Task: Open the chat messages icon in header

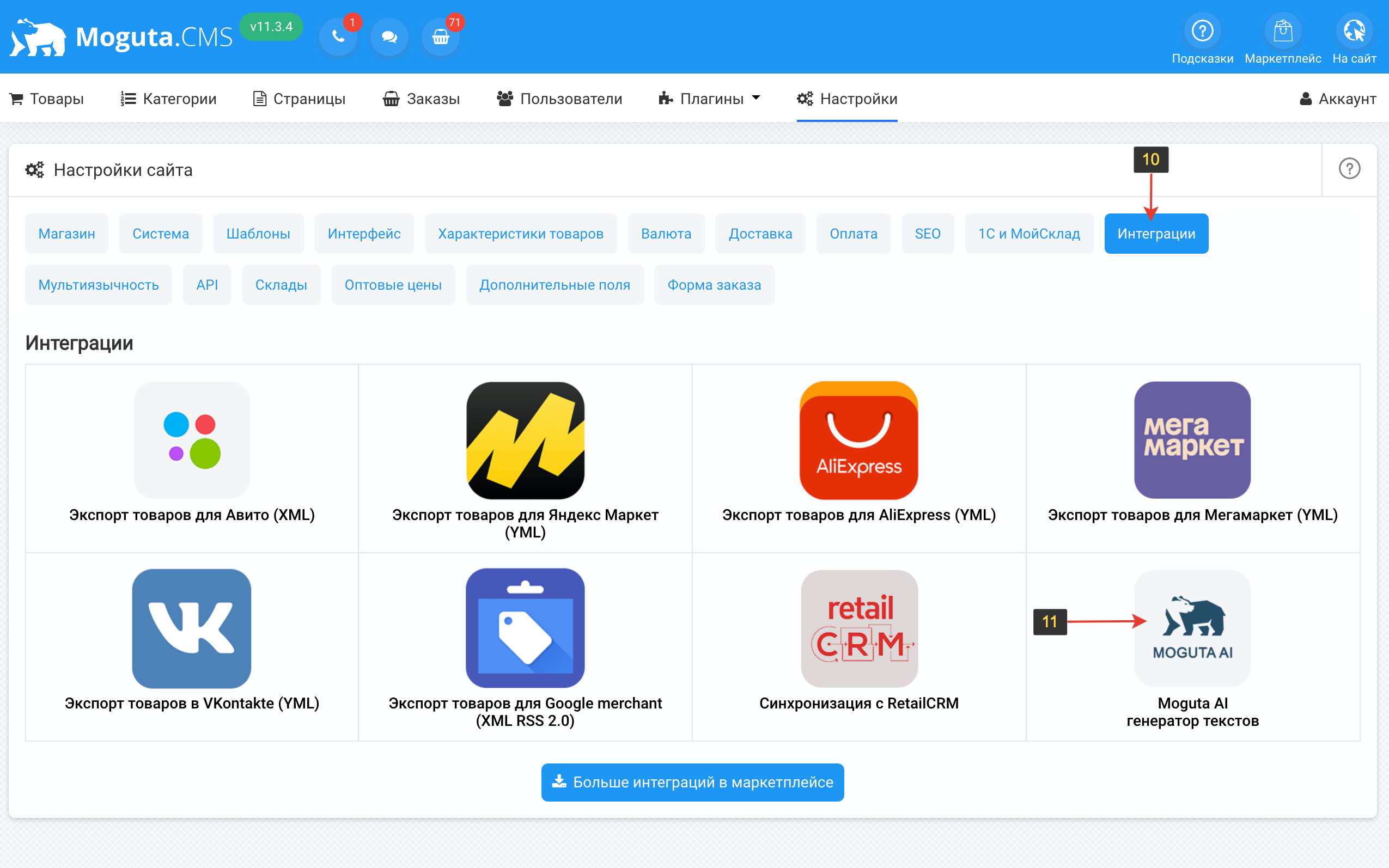Action: pyautogui.click(x=389, y=38)
